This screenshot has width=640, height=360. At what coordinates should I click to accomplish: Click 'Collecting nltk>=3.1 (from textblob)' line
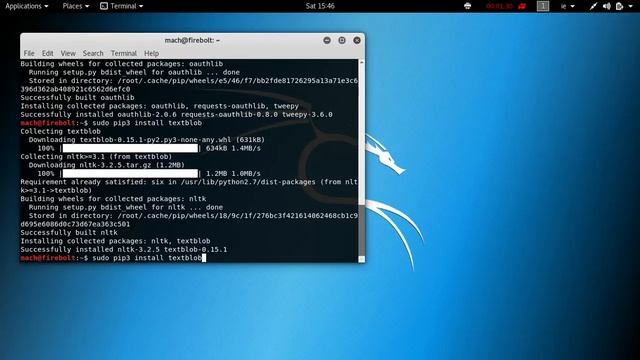[96, 157]
